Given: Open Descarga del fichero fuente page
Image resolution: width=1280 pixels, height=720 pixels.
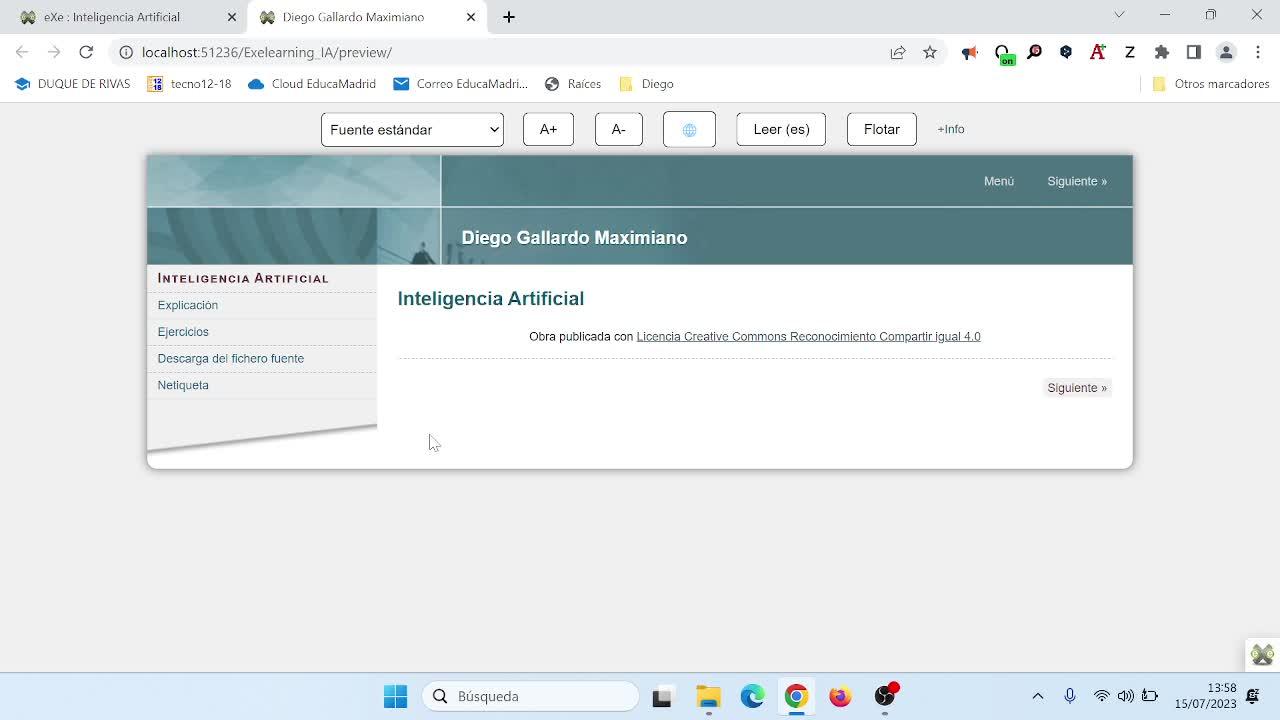Looking at the screenshot, I should point(231,358).
